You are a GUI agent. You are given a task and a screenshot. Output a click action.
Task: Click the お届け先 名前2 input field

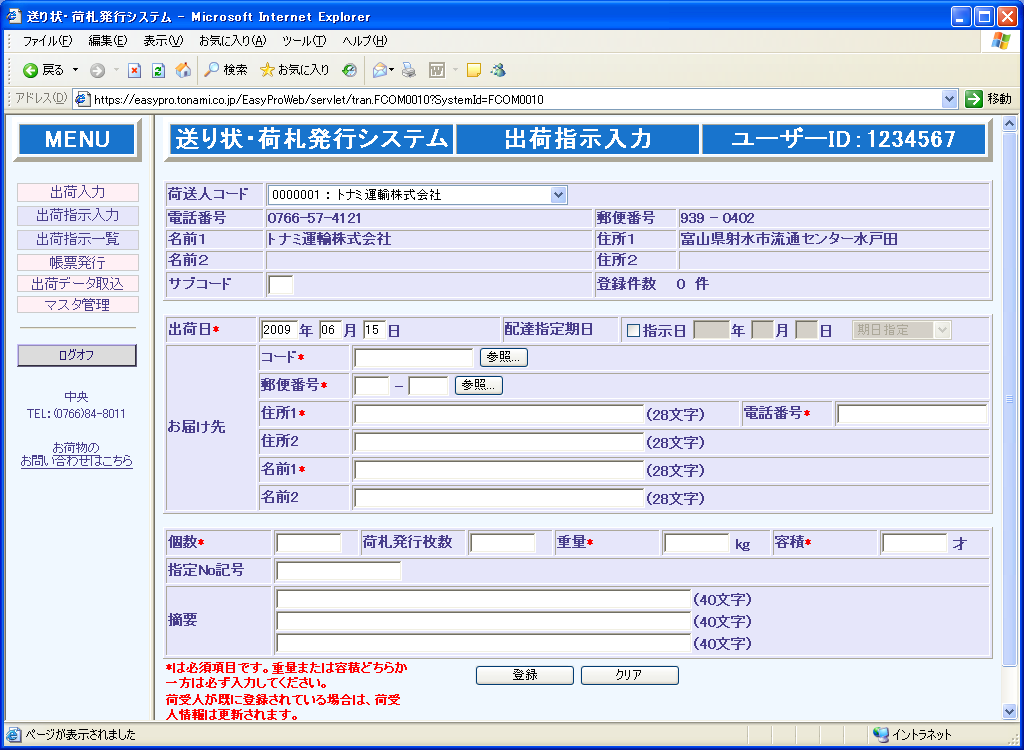coord(499,498)
